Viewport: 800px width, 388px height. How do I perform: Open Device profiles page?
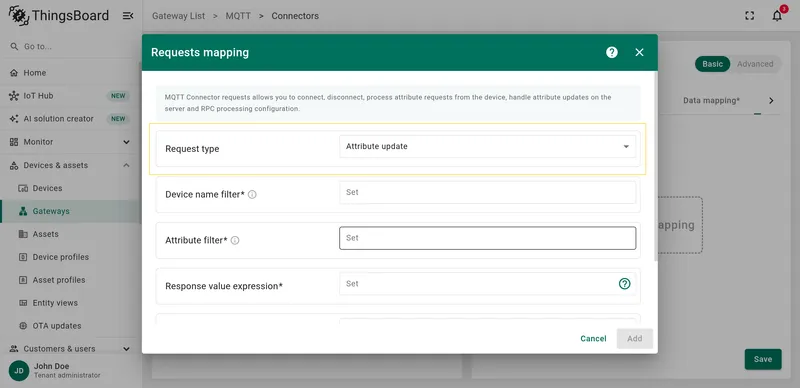70,257
